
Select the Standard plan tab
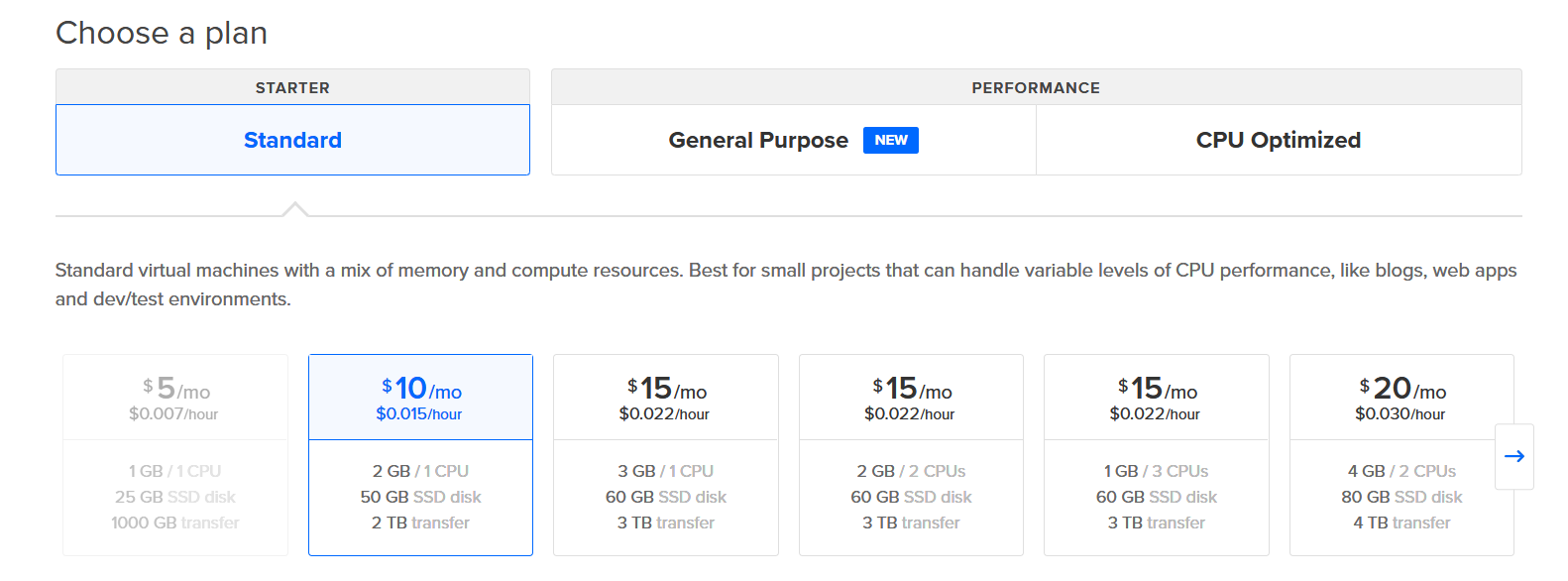[x=292, y=140]
